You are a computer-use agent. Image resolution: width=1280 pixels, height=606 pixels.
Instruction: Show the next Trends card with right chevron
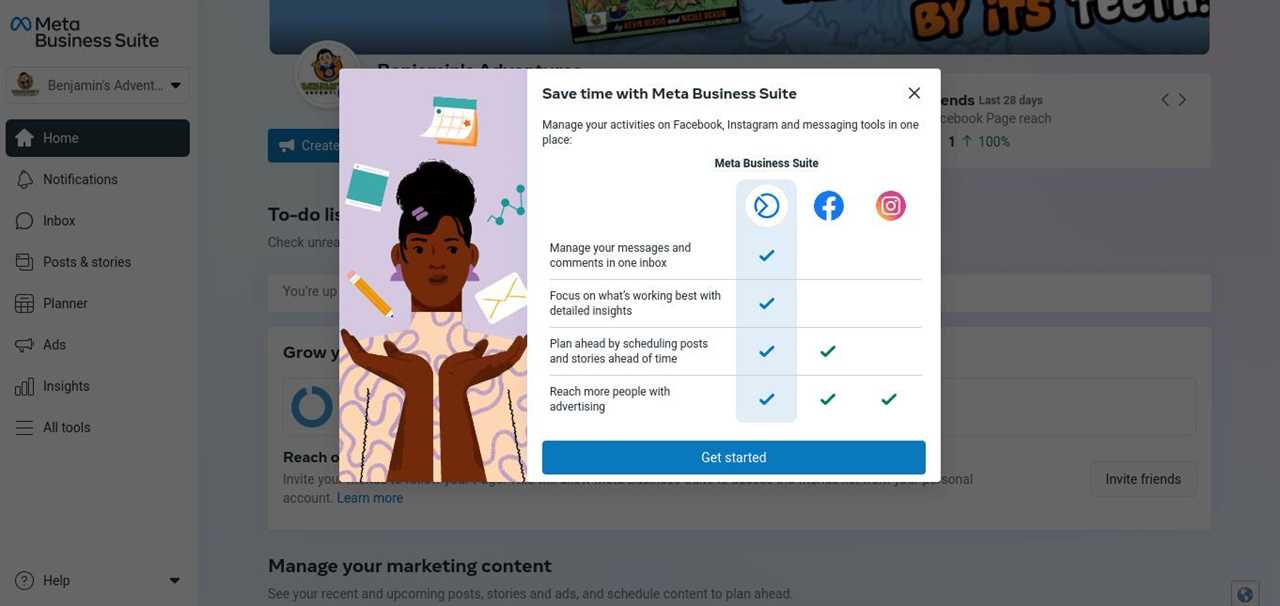(1183, 100)
